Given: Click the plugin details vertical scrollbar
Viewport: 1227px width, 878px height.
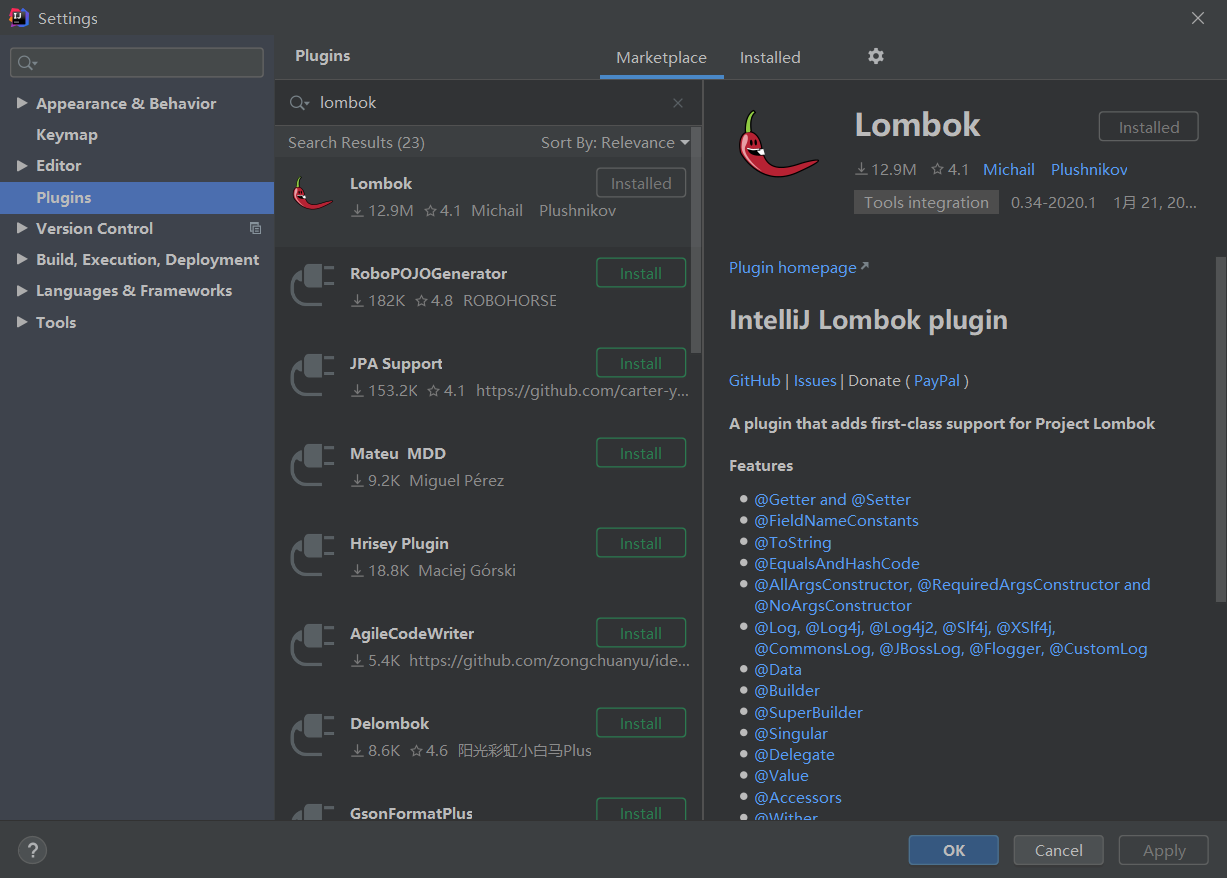Looking at the screenshot, I should [1220, 428].
